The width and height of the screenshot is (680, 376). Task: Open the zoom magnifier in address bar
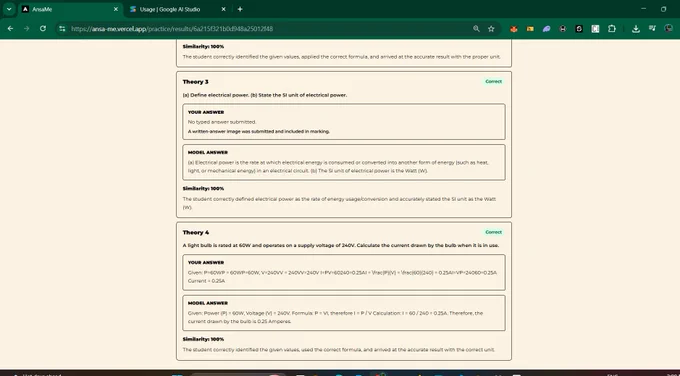[x=476, y=29]
